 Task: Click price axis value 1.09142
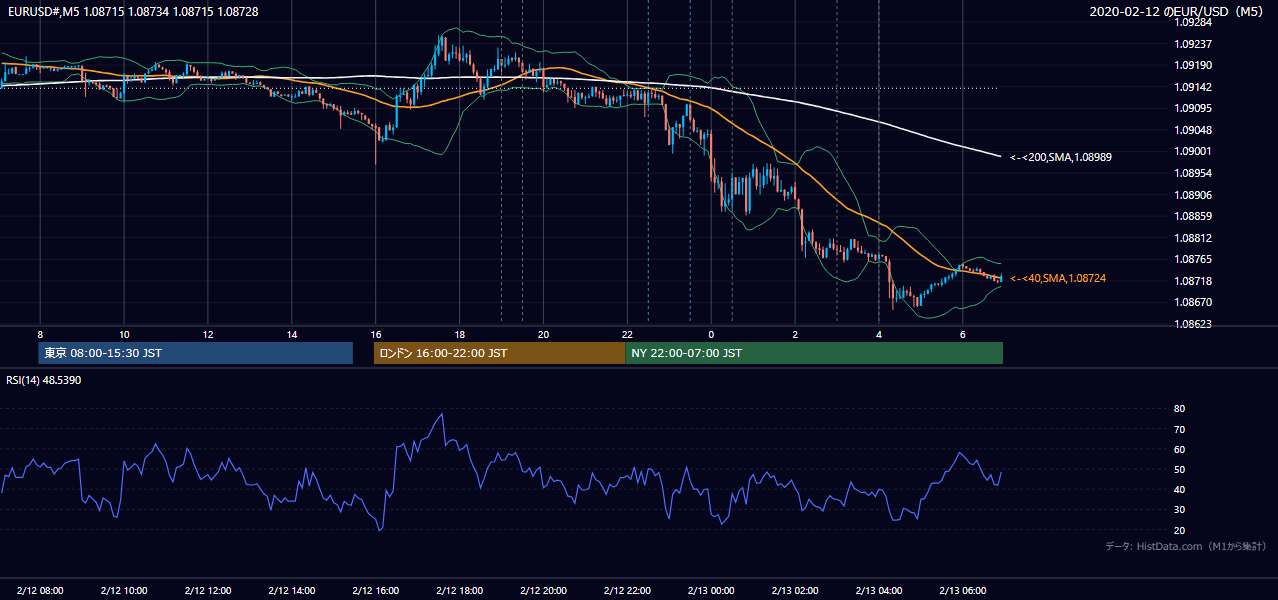point(1192,87)
